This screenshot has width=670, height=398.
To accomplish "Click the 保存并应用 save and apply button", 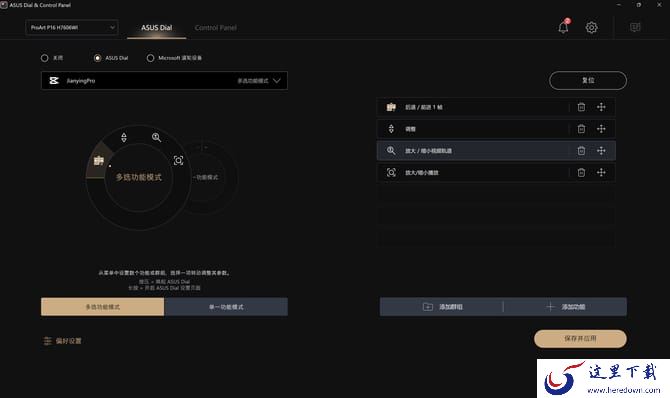I will coord(580,338).
